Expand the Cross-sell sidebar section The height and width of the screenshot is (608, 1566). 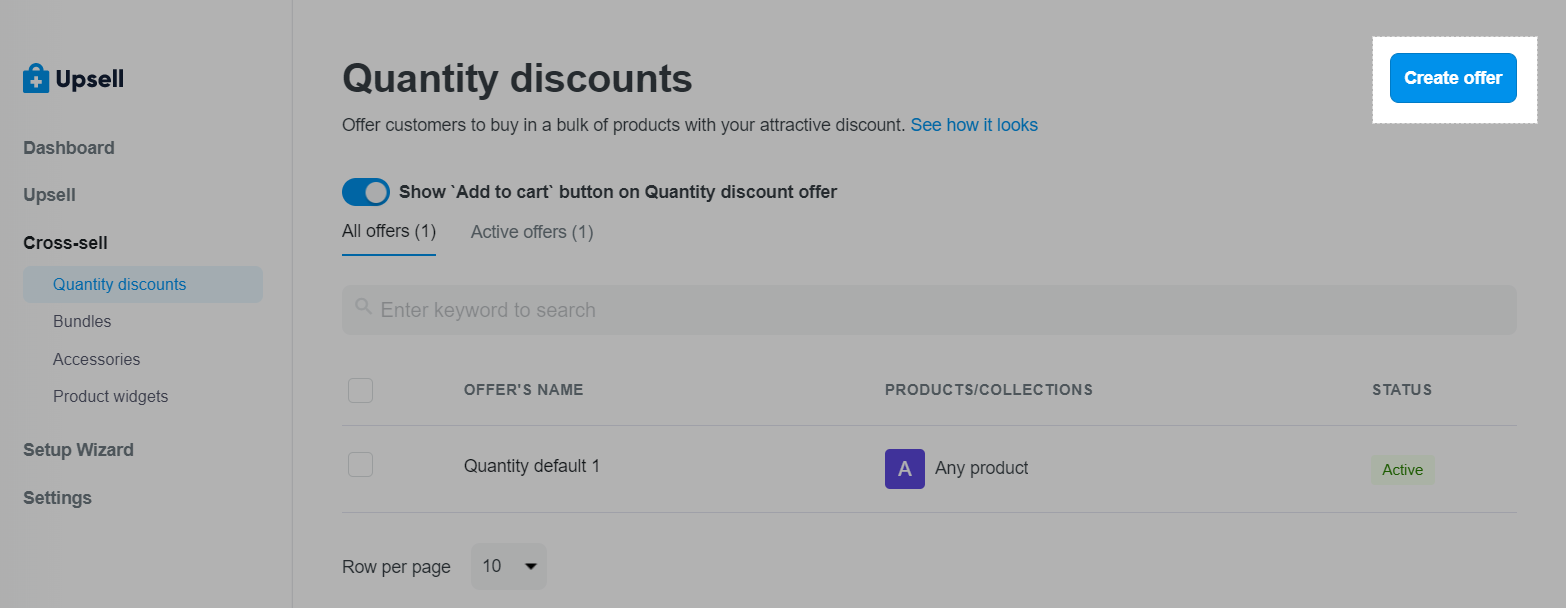click(65, 243)
